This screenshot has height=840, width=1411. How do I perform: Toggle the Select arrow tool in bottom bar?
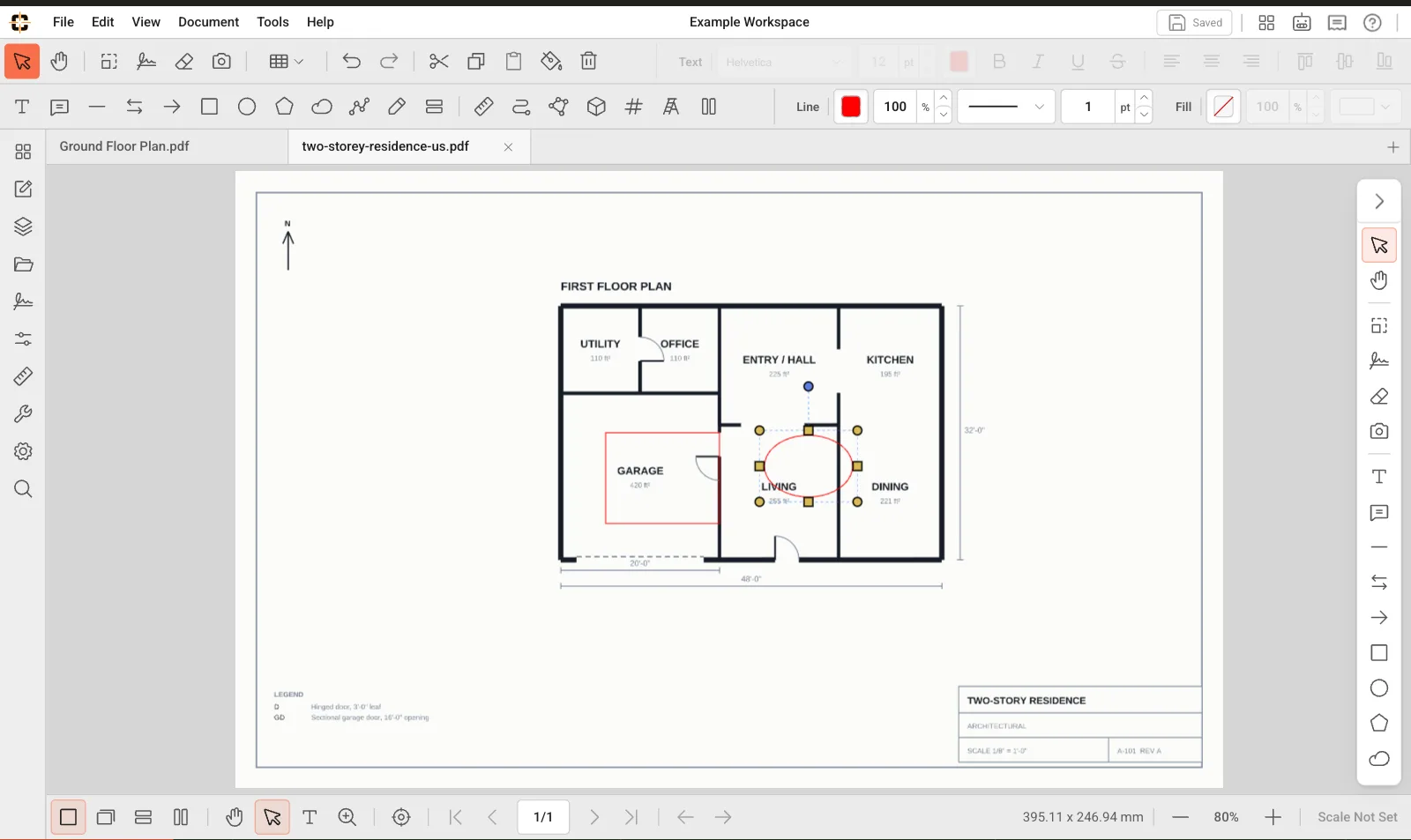(272, 817)
